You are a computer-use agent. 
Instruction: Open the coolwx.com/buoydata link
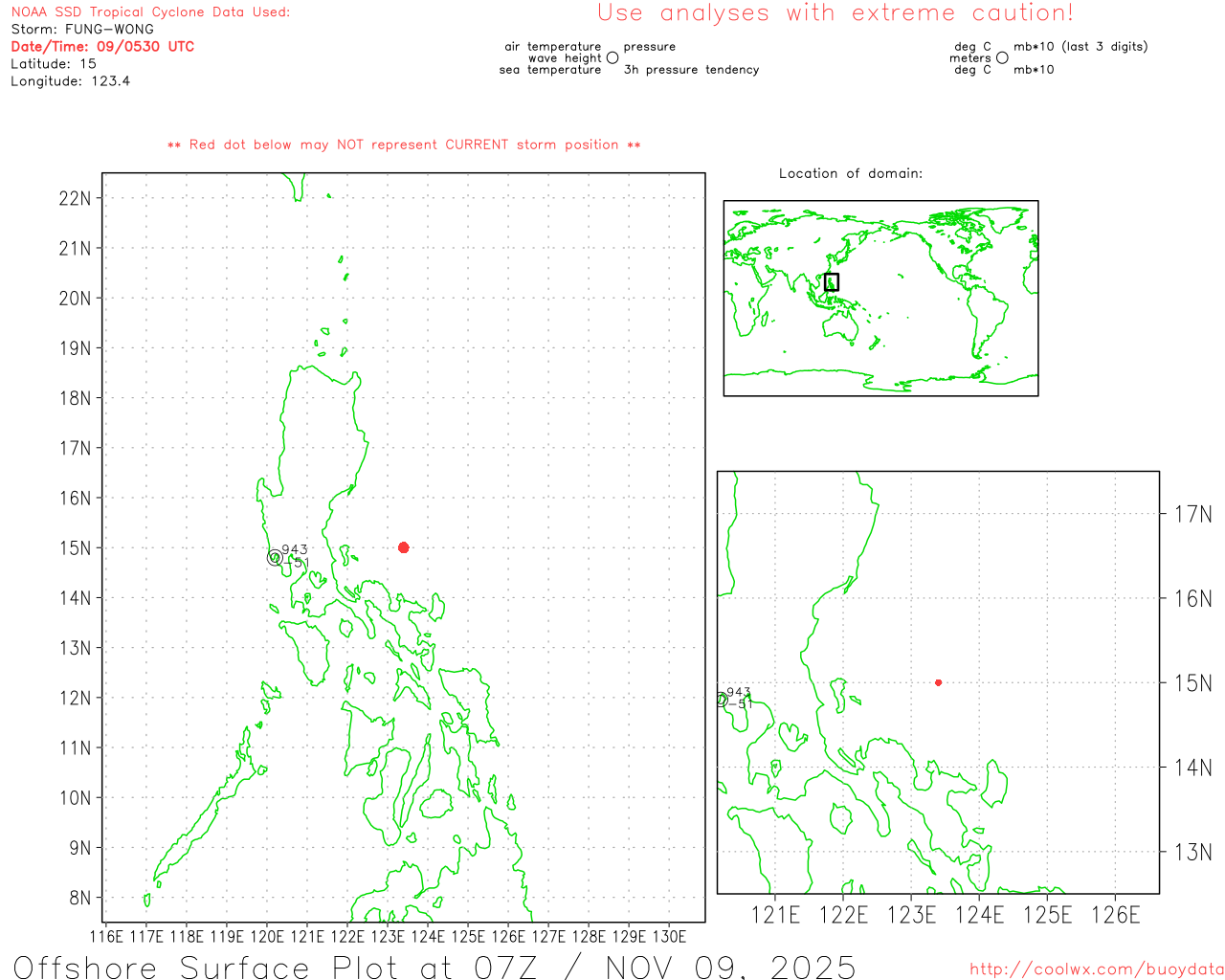[1097, 969]
